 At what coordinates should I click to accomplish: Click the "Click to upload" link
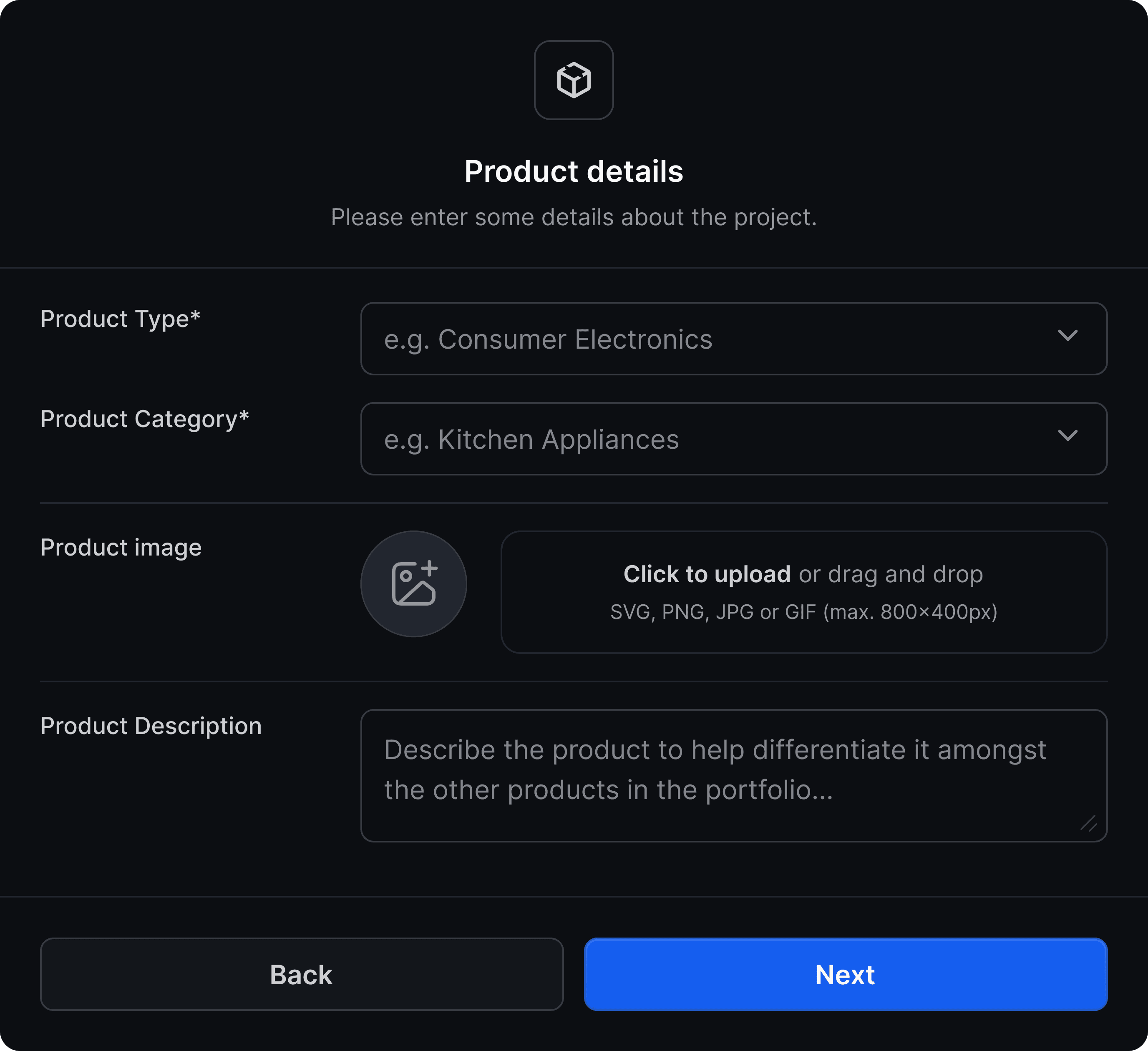click(x=707, y=574)
